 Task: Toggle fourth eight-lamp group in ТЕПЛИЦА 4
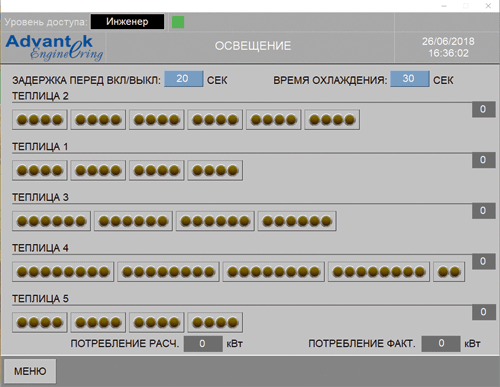pos(379,272)
